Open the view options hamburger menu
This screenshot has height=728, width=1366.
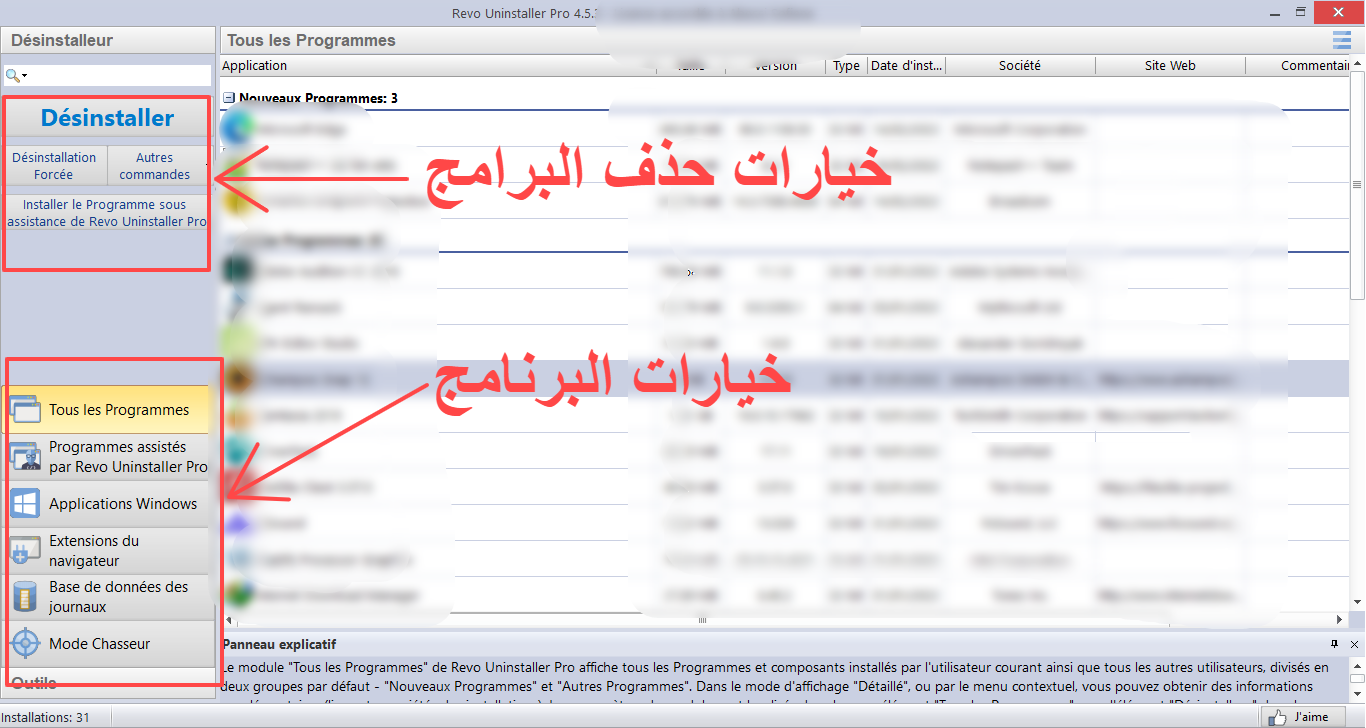click(1341, 40)
